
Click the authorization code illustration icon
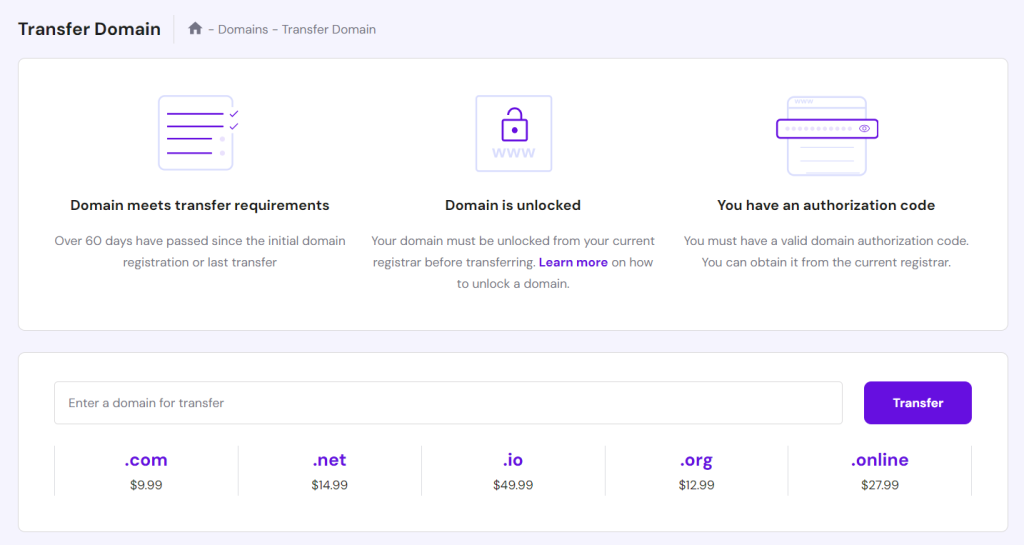[x=826, y=134]
